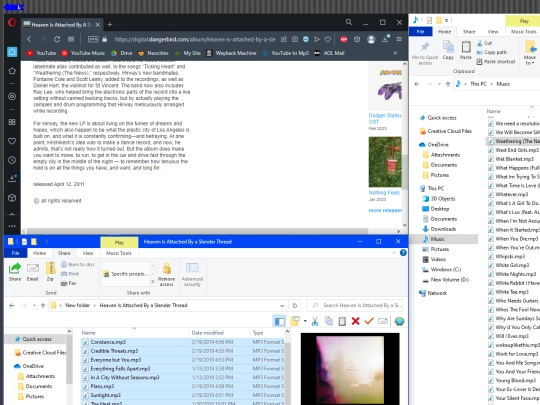Open Music Tools tab in Slender Thread window
540x405 pixels.
[x=119, y=253]
